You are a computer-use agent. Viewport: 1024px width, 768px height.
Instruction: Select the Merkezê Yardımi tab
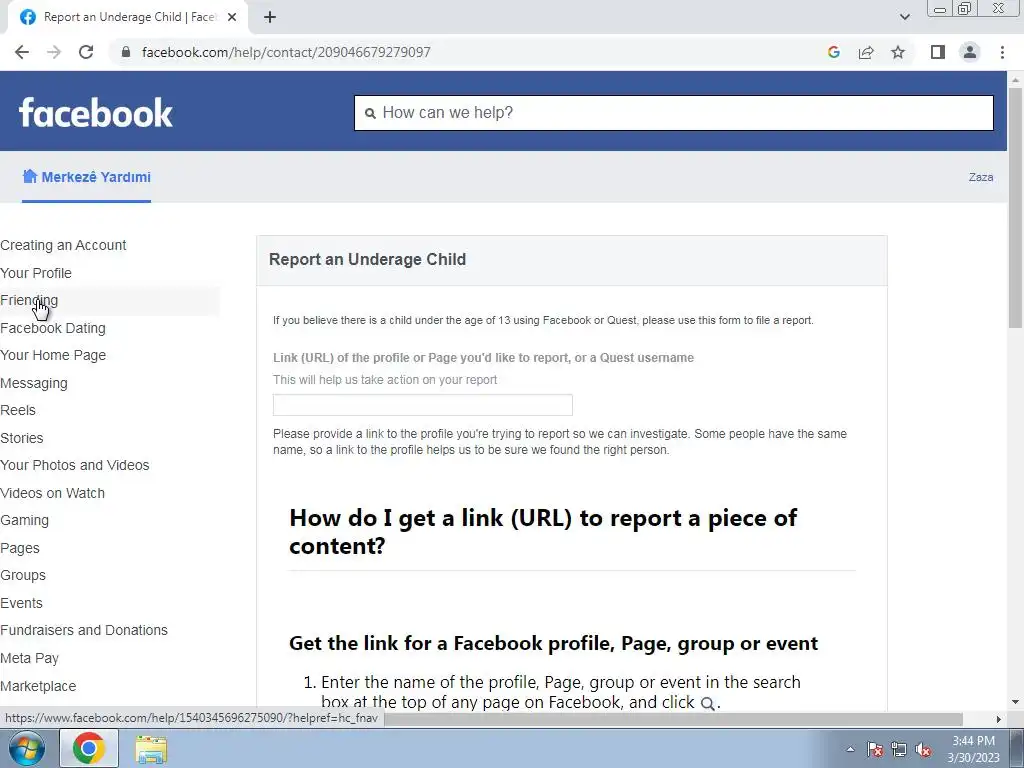coord(86,177)
